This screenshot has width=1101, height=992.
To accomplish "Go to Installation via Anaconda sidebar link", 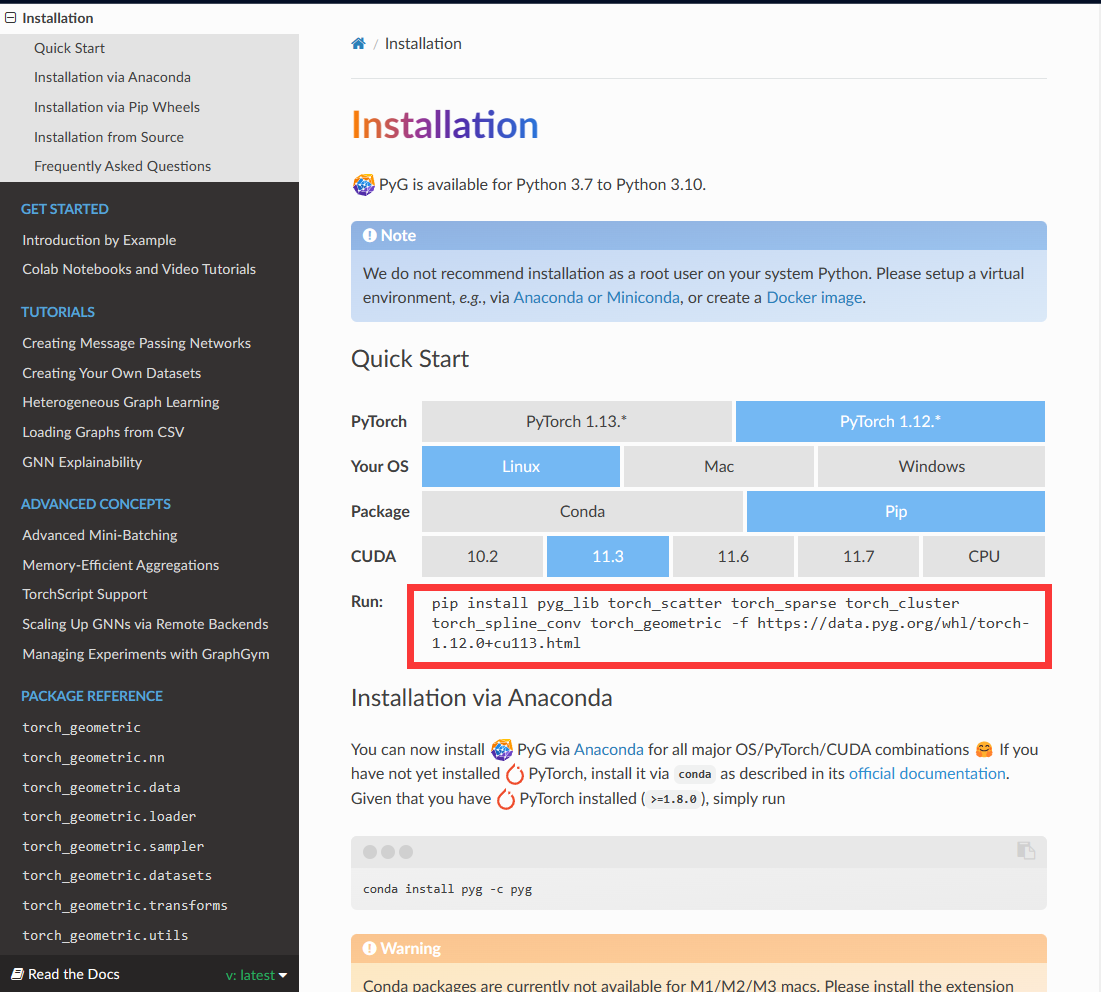I will [x=112, y=77].
